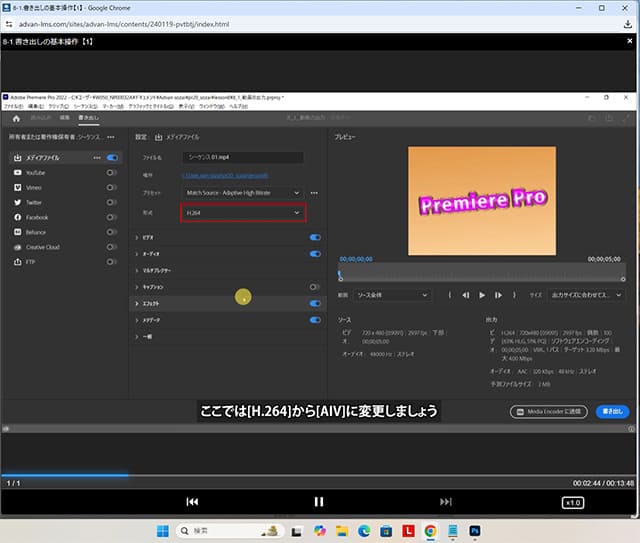This screenshot has width=640, height=543.
Task: Switch to the 編集 workspace tab
Action: (x=62, y=118)
